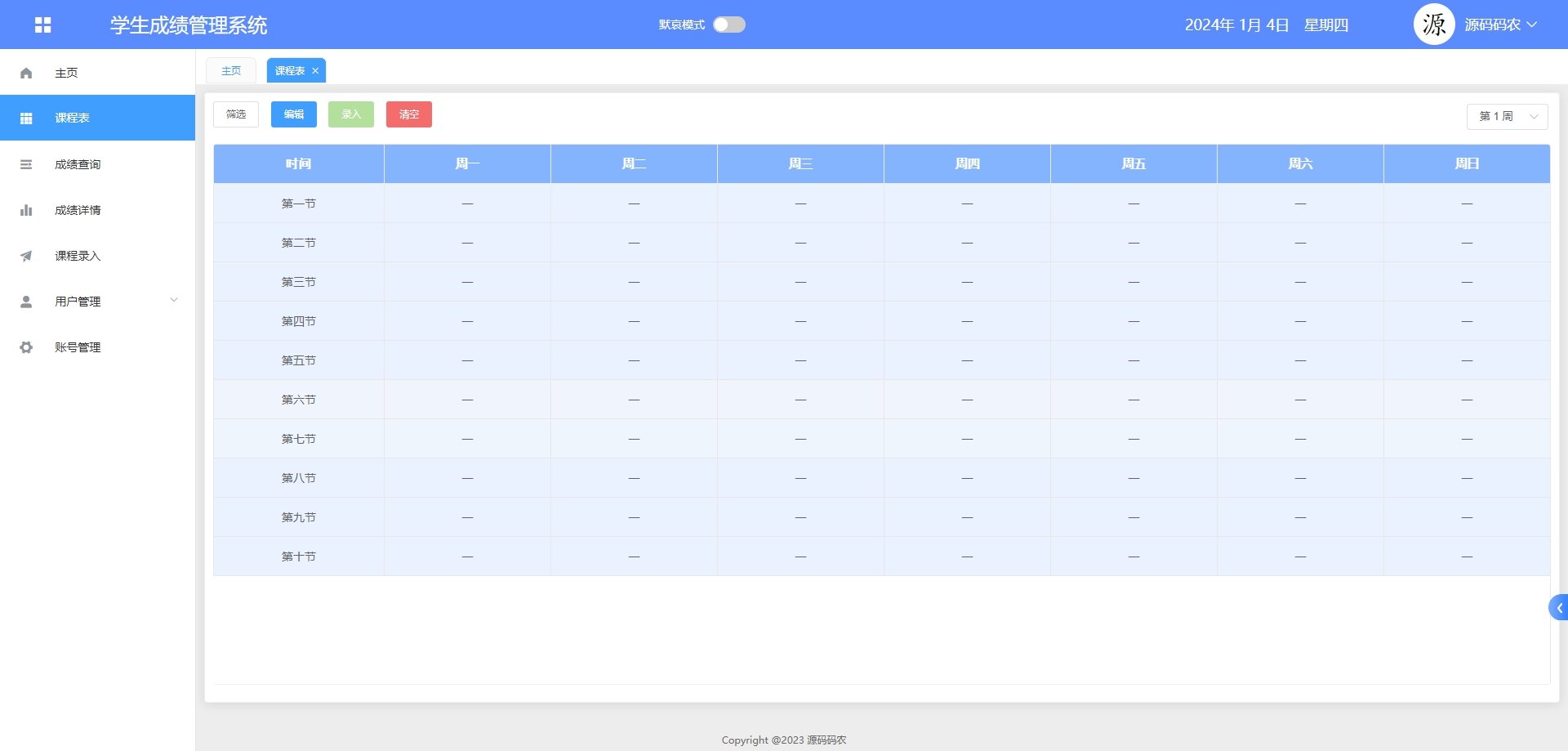
Task: Select the 第一节 row label
Action: tap(299, 203)
